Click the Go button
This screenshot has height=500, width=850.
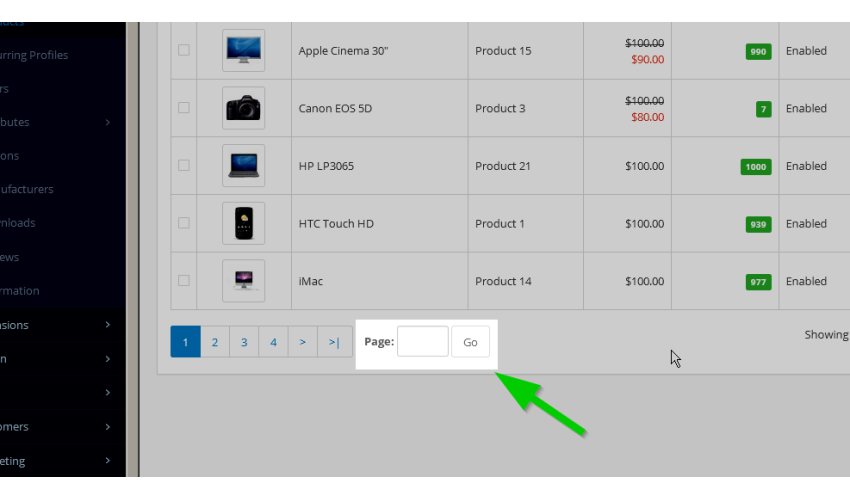point(470,342)
